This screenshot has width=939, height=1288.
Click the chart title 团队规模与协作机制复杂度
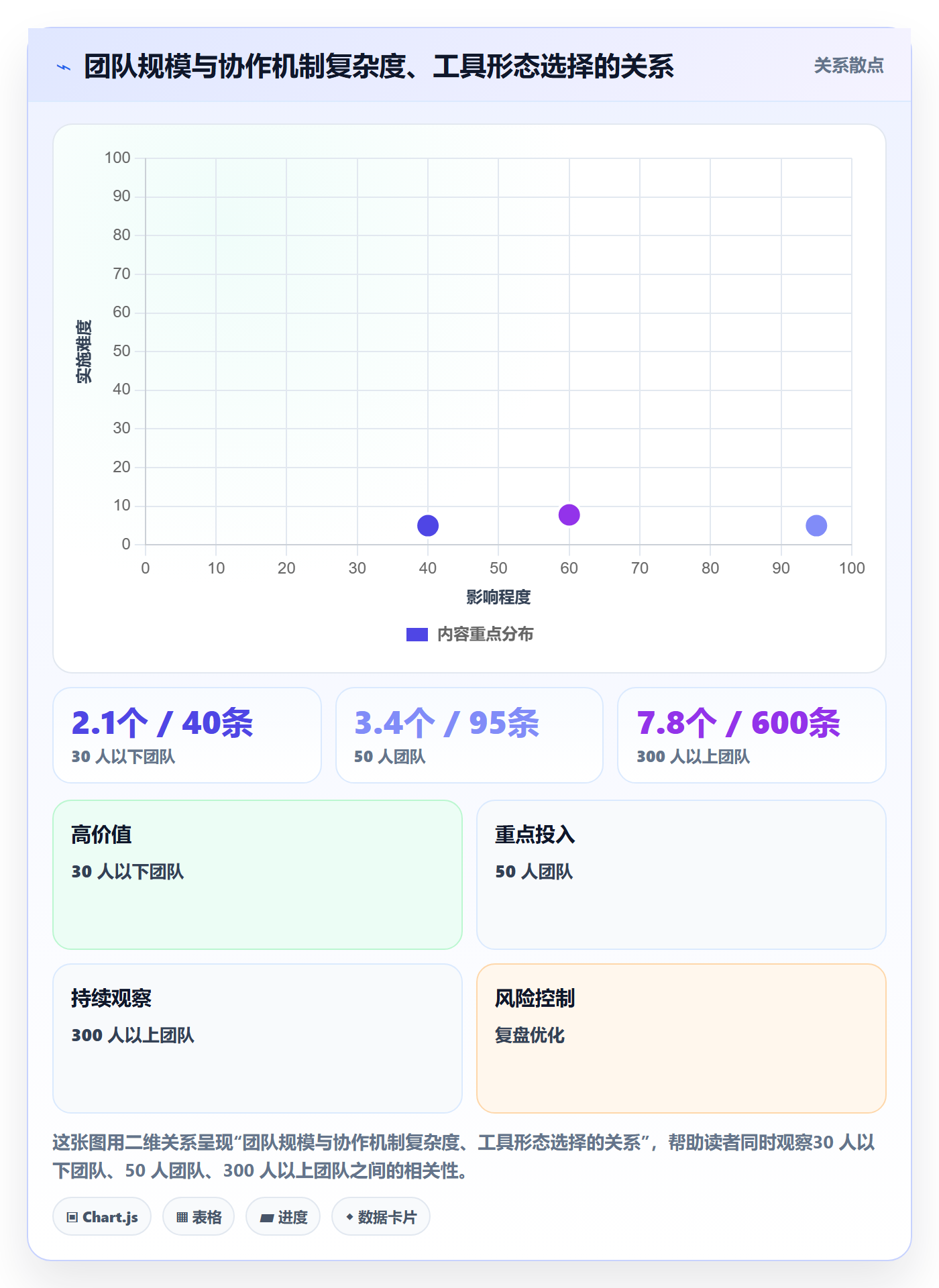[379, 66]
